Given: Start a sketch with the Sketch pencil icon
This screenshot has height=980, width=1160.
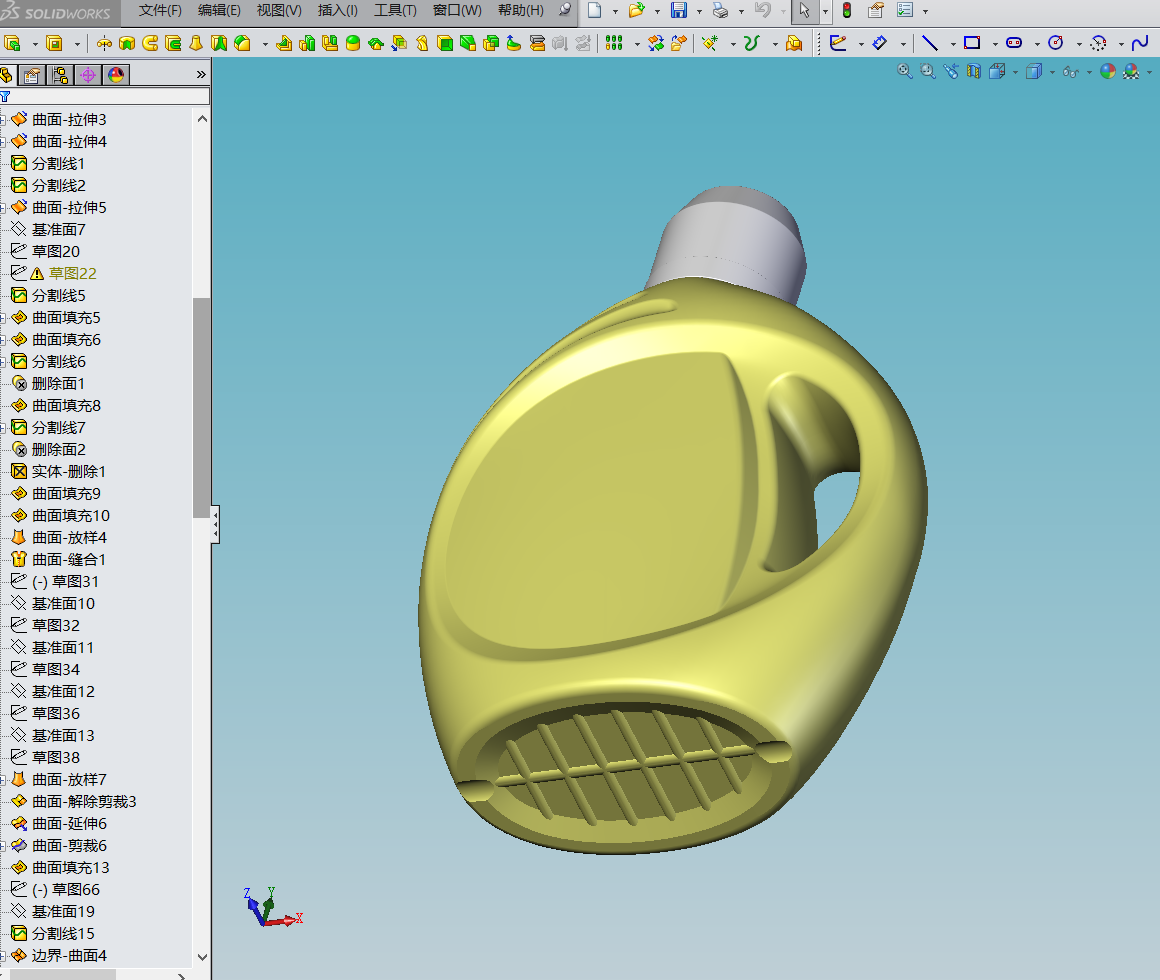Looking at the screenshot, I should coord(837,44).
